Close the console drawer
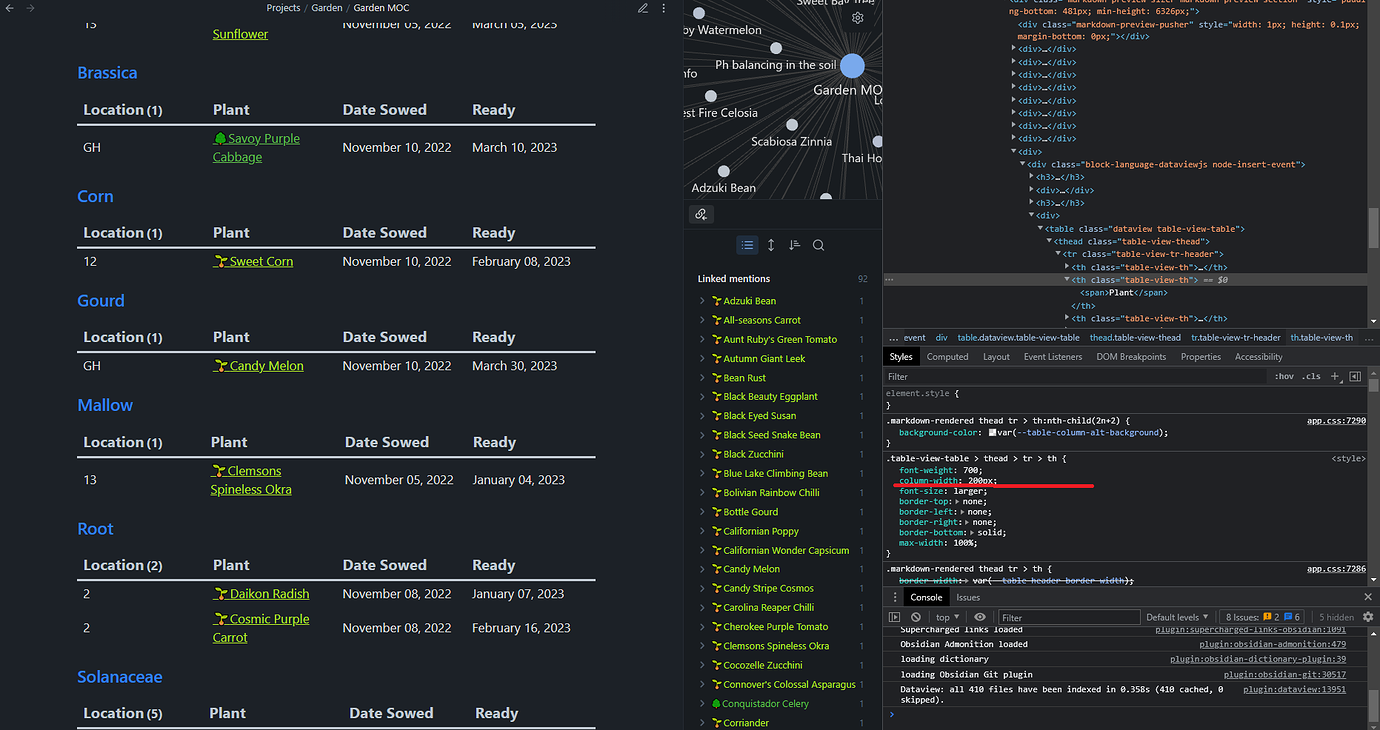 (1367, 597)
